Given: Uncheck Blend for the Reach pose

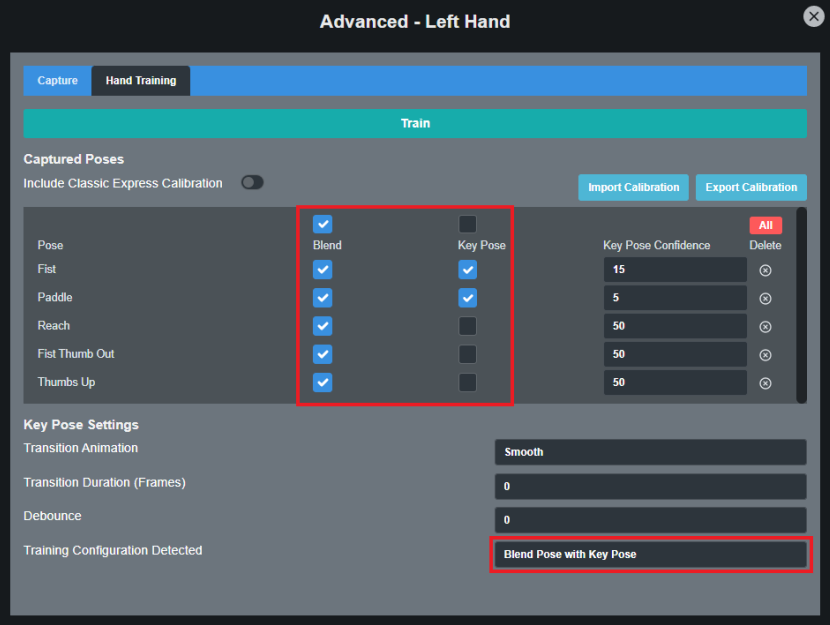Looking at the screenshot, I should coord(322,326).
